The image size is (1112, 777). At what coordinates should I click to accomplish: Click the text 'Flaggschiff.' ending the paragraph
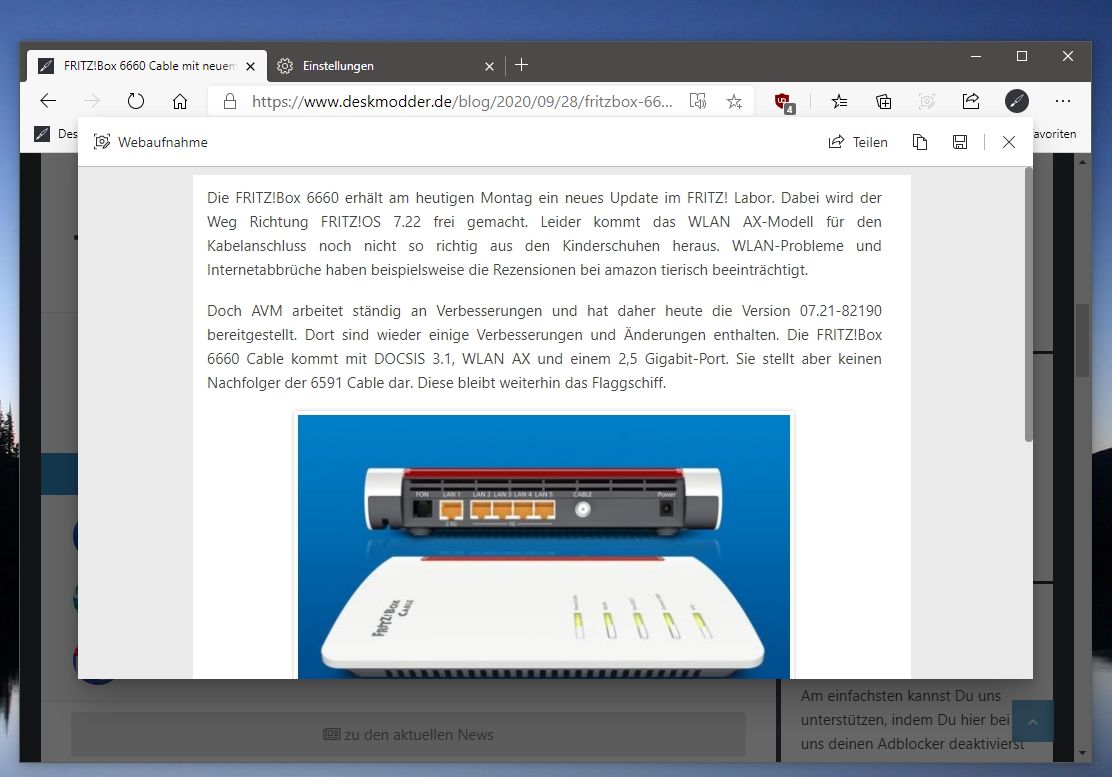628,383
